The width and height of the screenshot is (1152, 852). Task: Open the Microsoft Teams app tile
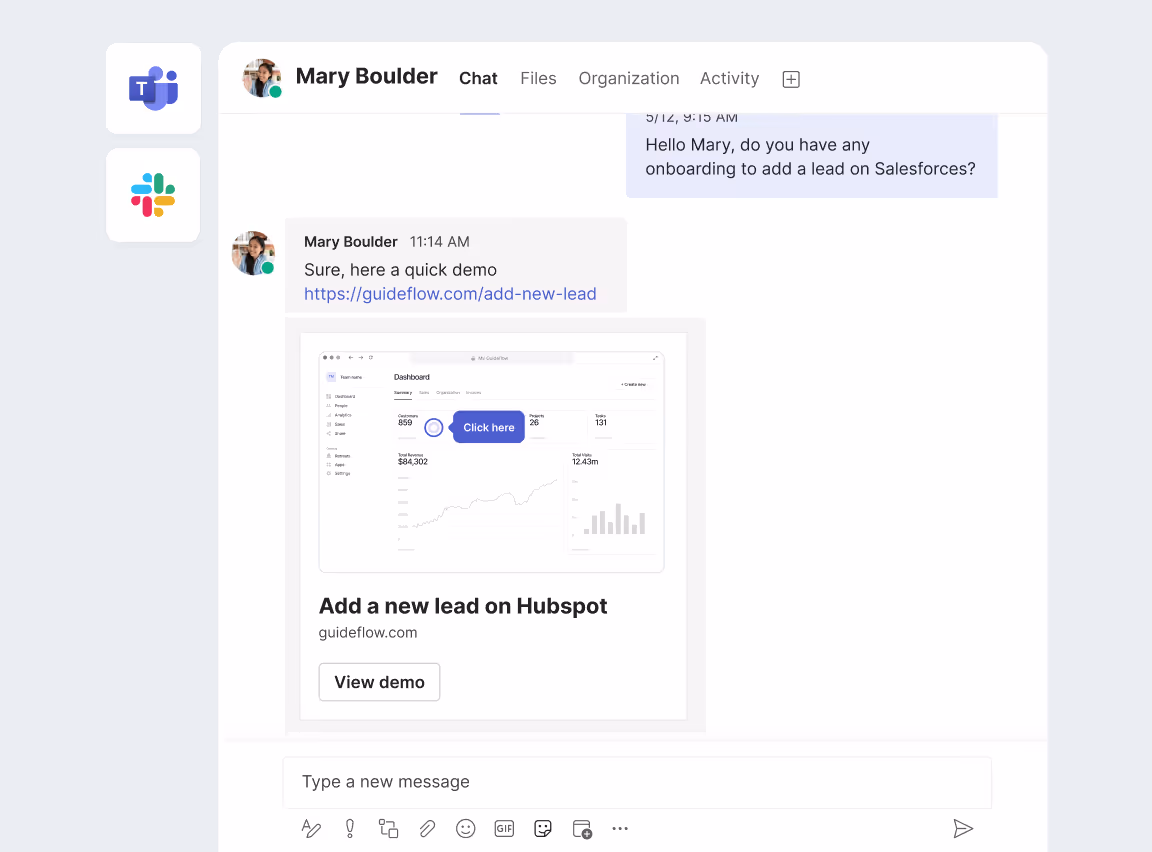pyautogui.click(x=153, y=89)
